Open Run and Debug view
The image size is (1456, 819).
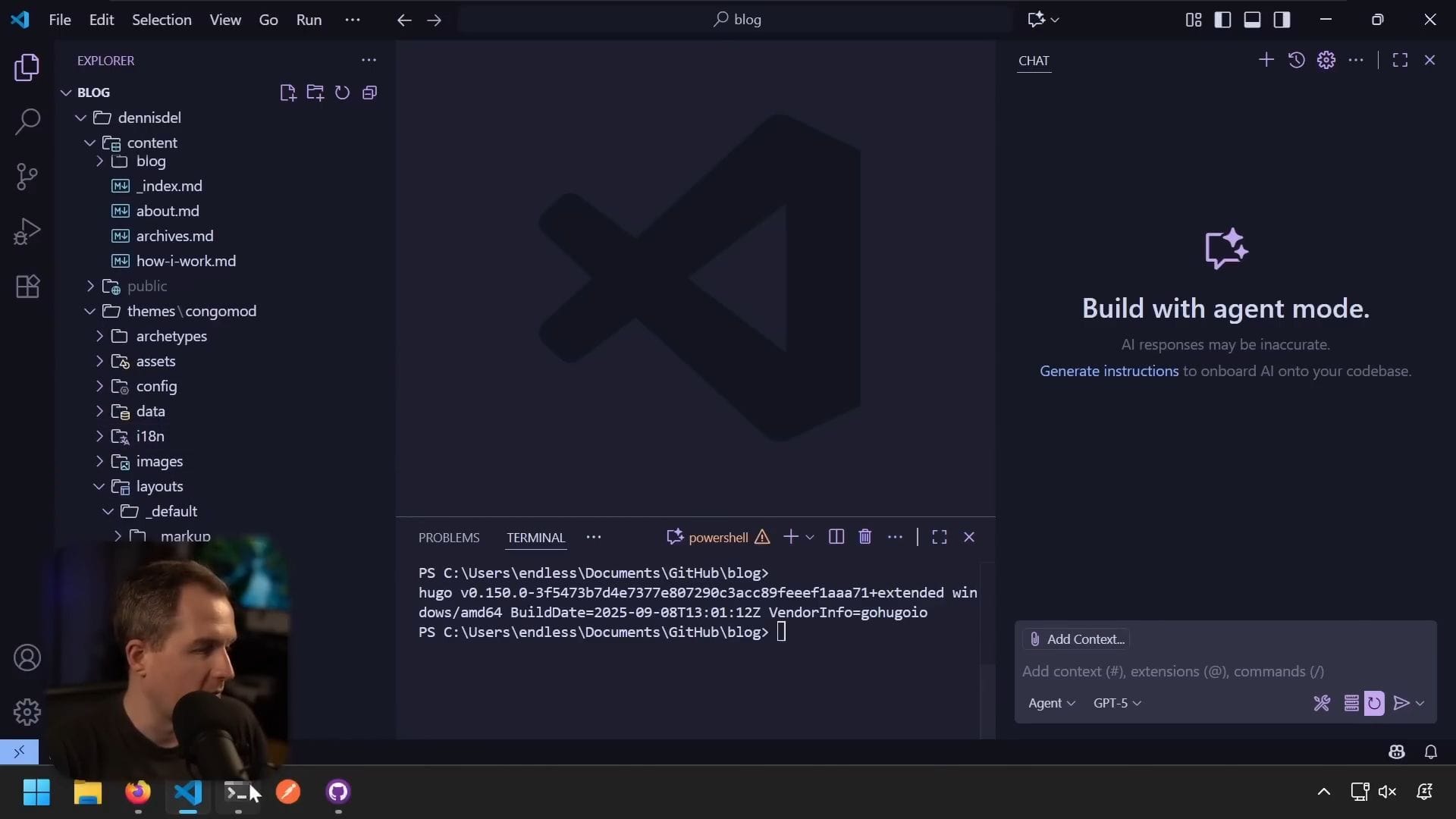click(x=27, y=231)
